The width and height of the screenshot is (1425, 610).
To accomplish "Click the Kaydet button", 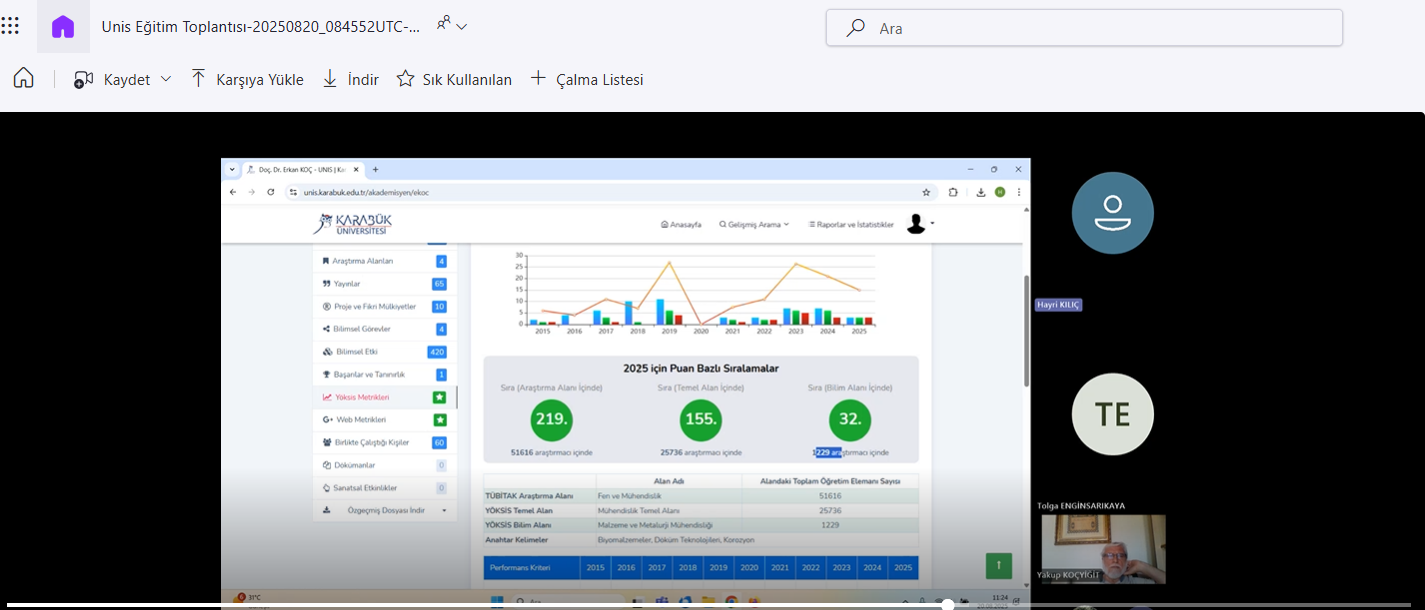I will coord(112,79).
